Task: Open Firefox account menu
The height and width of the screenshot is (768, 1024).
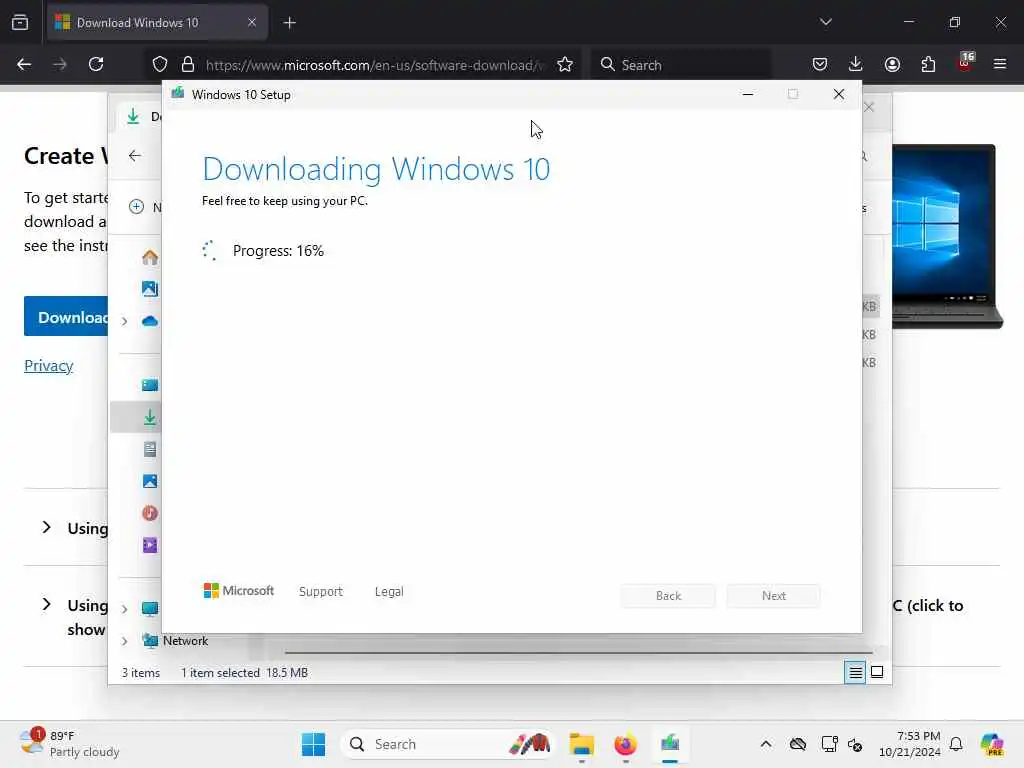Action: point(892,64)
